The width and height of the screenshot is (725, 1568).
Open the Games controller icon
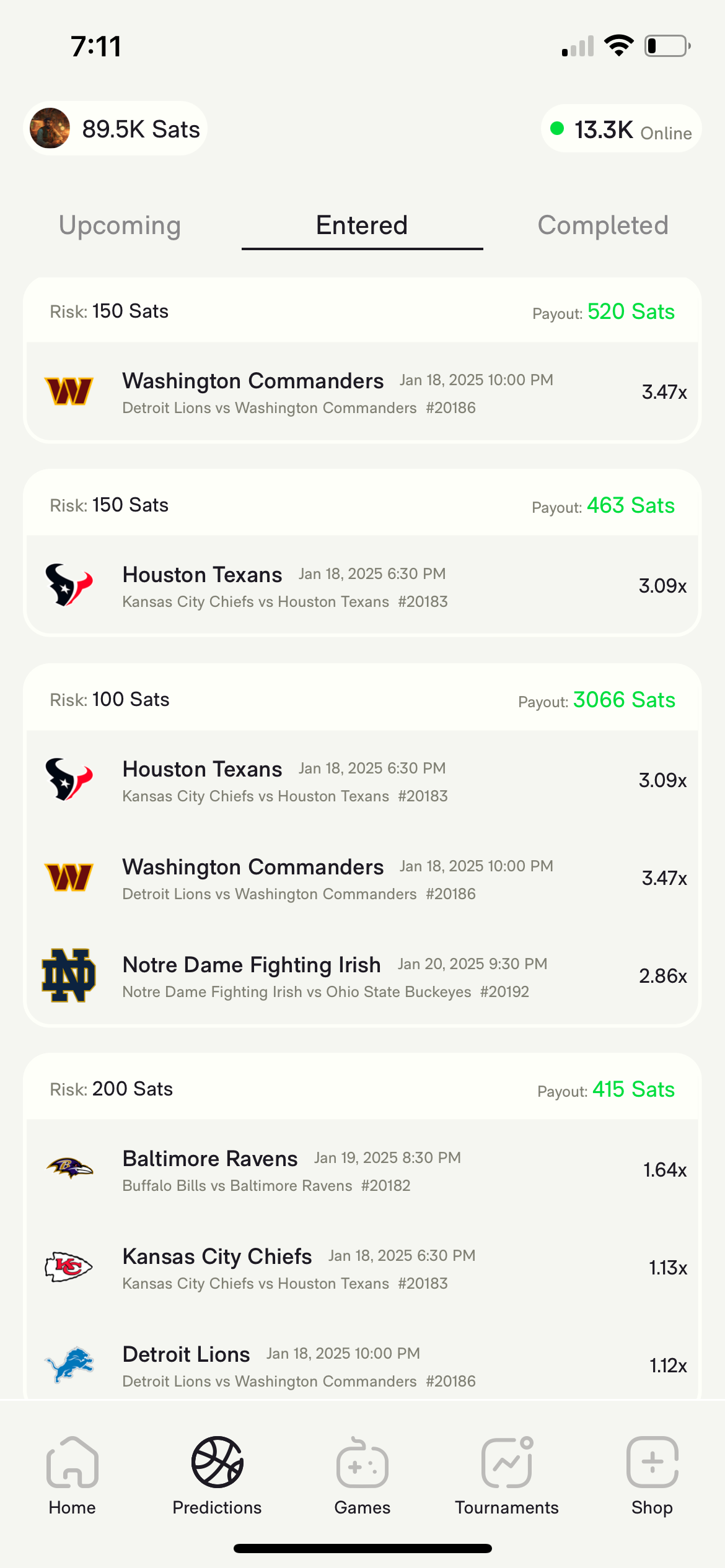point(362,1462)
